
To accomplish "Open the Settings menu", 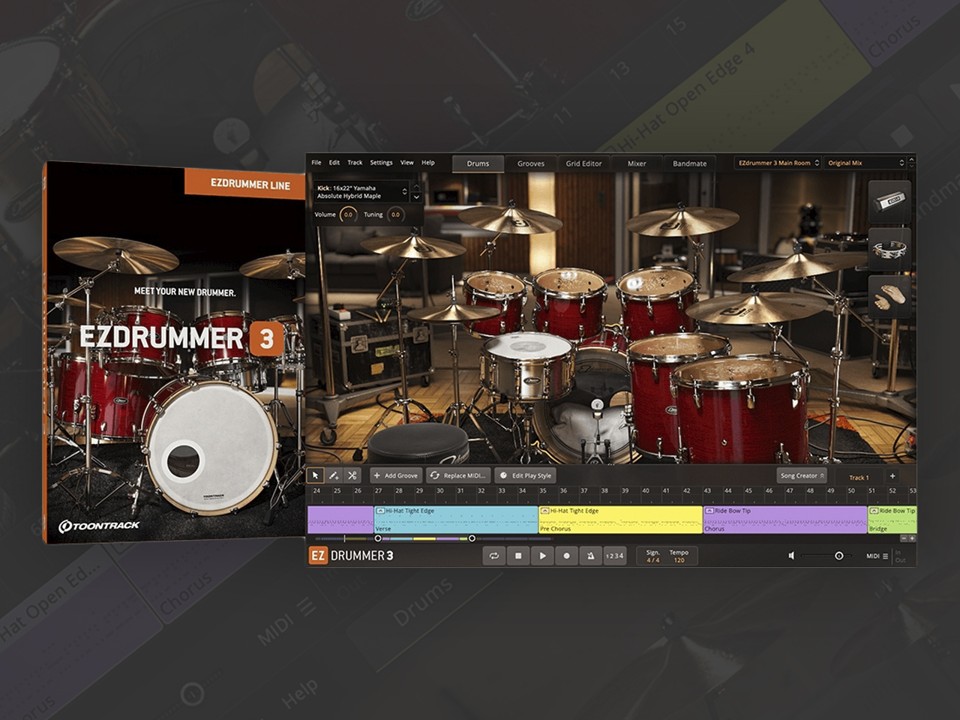I will (381, 163).
